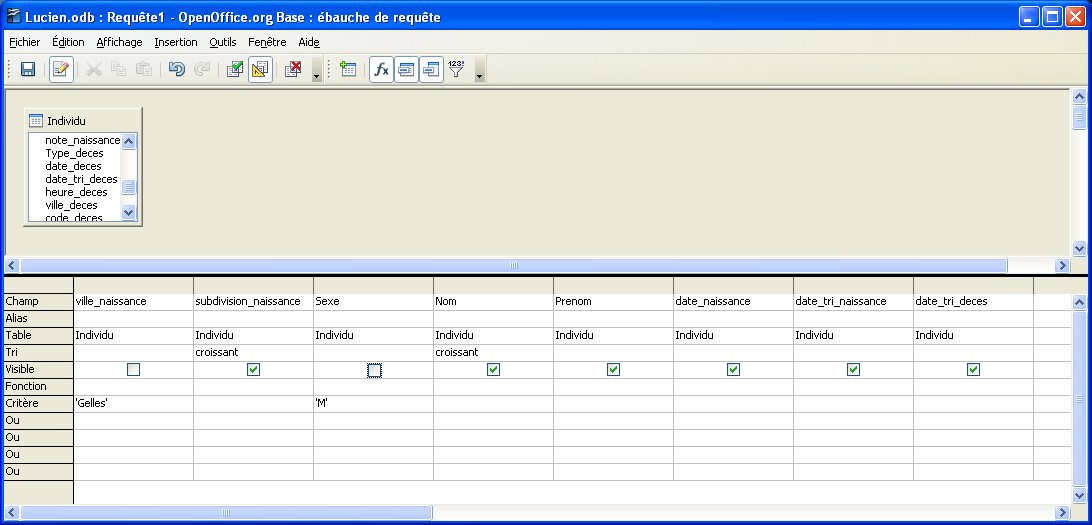The image size is (1092, 525).
Task: Select 'Type_deces' in Individu field list
Action: [x=74, y=153]
